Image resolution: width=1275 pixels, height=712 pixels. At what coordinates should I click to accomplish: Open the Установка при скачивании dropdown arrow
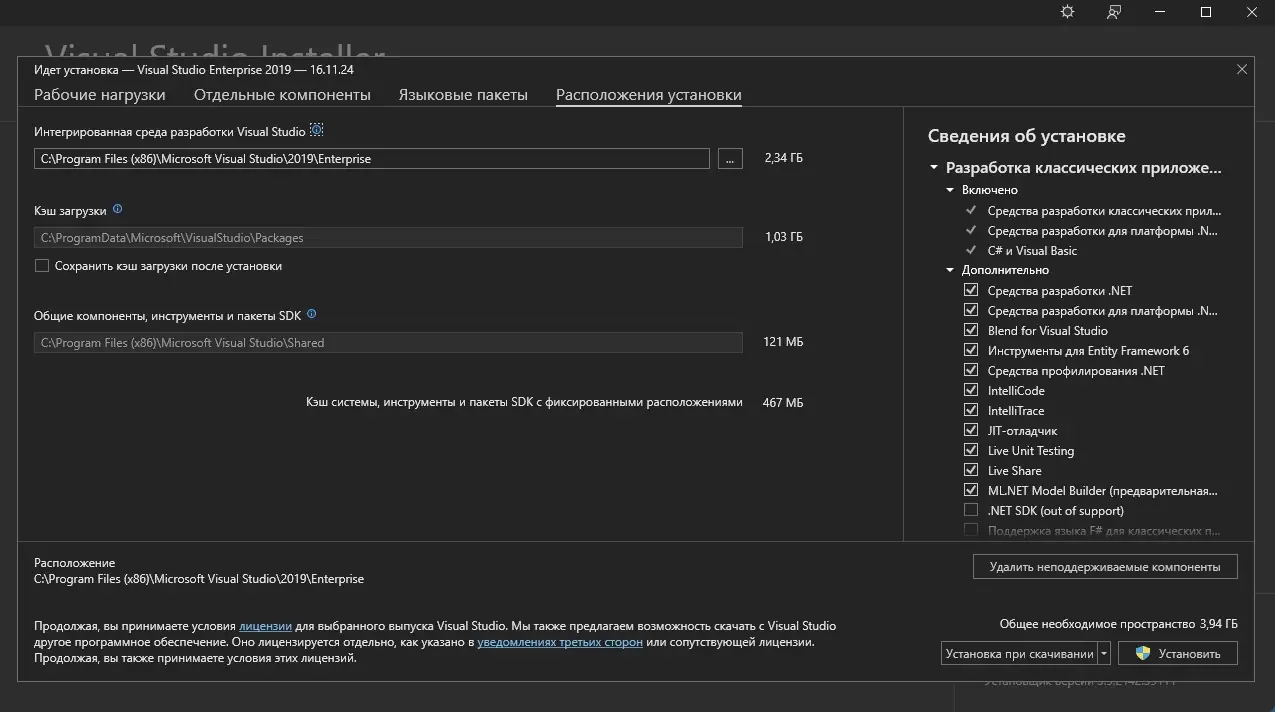point(1104,654)
